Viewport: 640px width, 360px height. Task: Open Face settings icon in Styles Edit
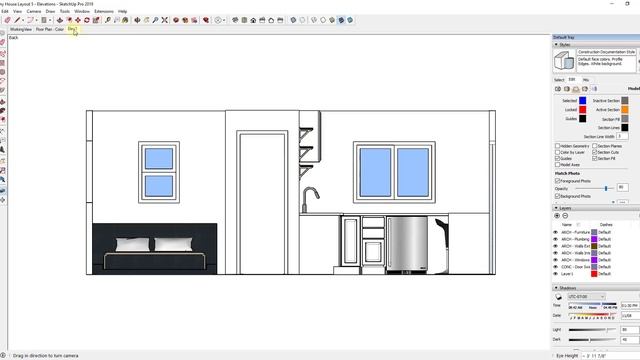coord(567,89)
